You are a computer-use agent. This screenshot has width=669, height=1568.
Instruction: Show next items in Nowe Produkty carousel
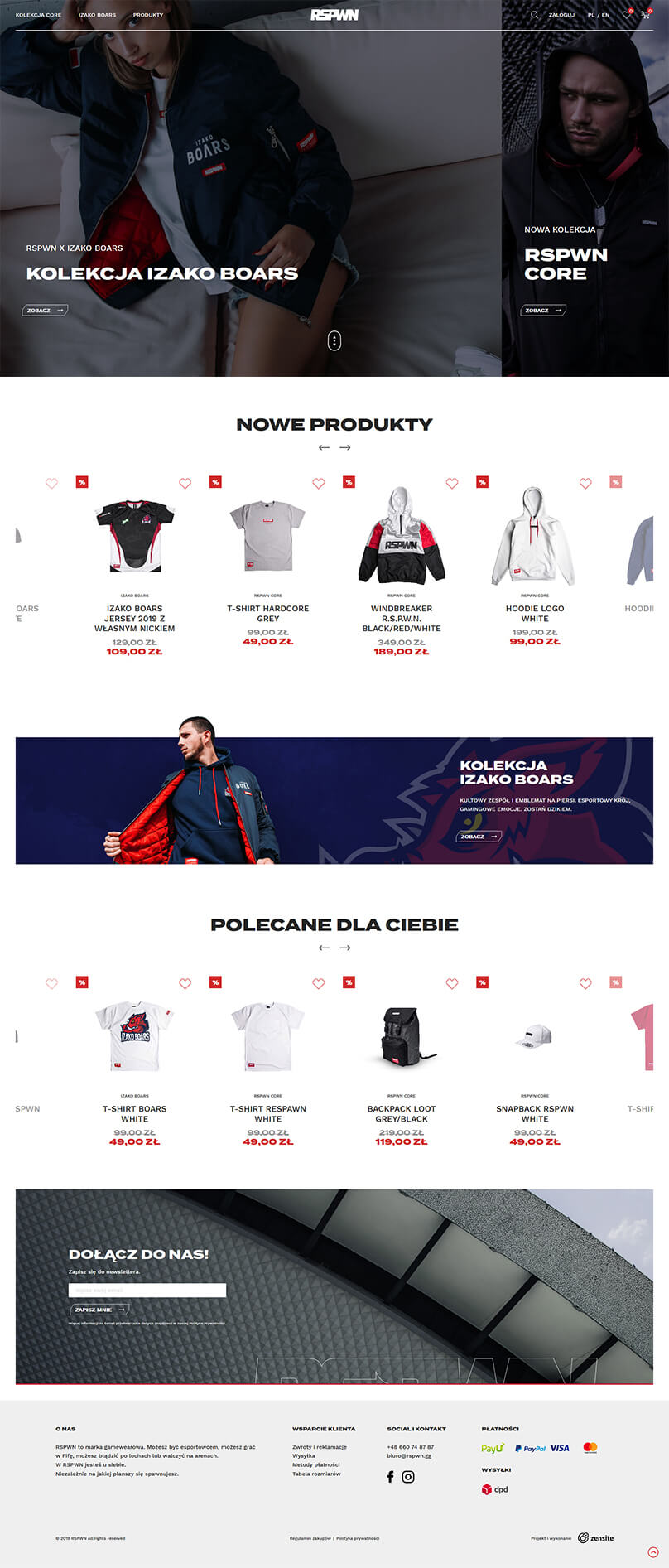pos(345,447)
